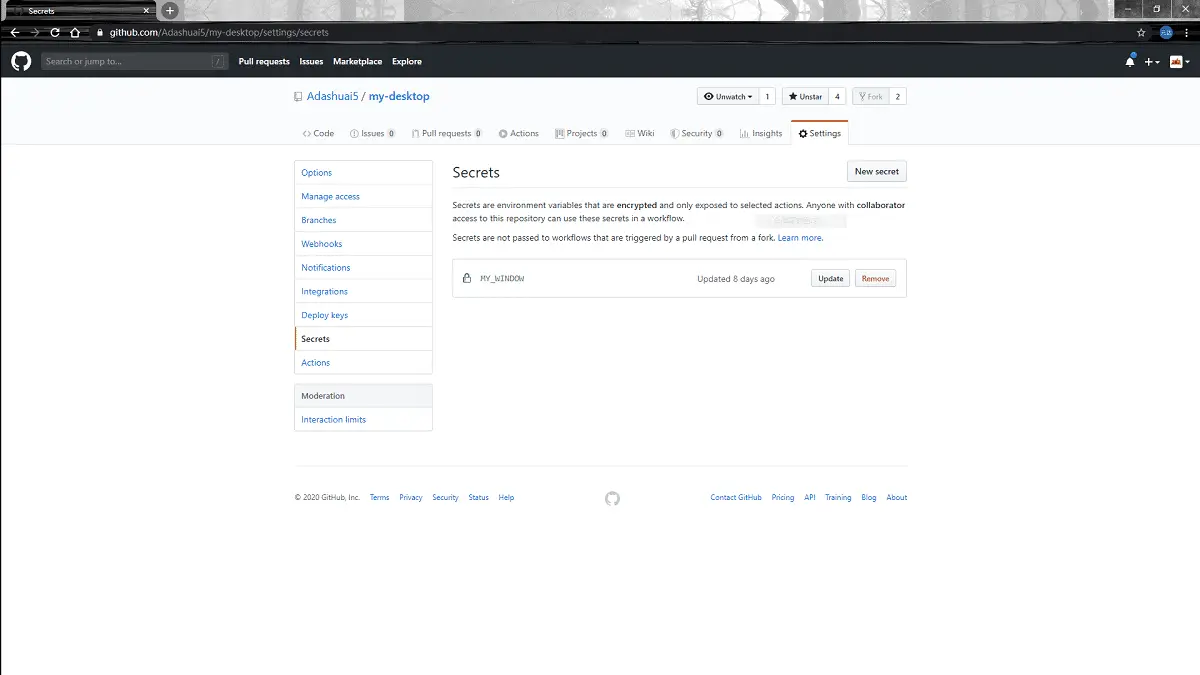The image size is (1200, 675).
Task: Open the Terms footer link
Action: tap(379, 498)
